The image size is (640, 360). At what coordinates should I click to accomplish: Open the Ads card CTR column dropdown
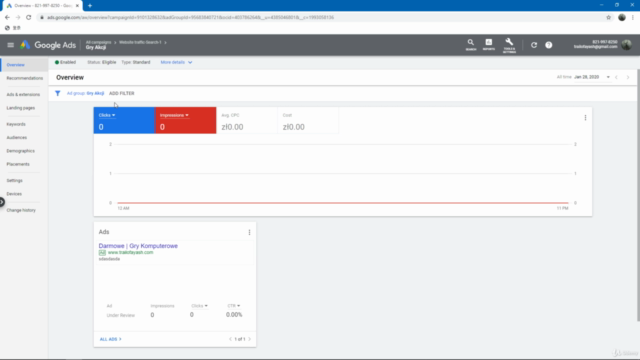tap(234, 306)
